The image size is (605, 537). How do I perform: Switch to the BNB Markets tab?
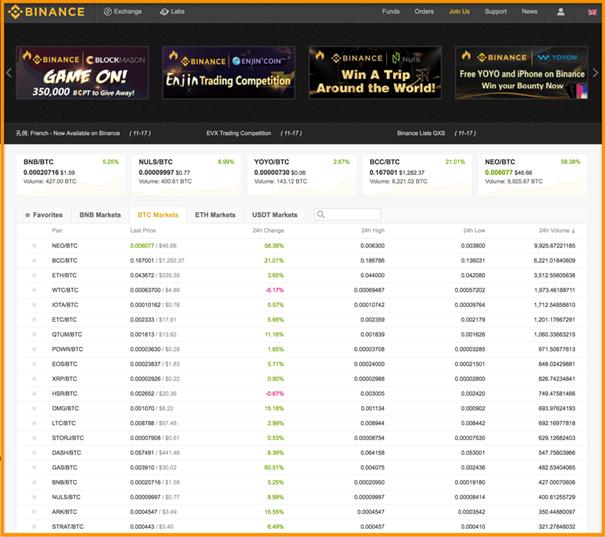[x=100, y=215]
